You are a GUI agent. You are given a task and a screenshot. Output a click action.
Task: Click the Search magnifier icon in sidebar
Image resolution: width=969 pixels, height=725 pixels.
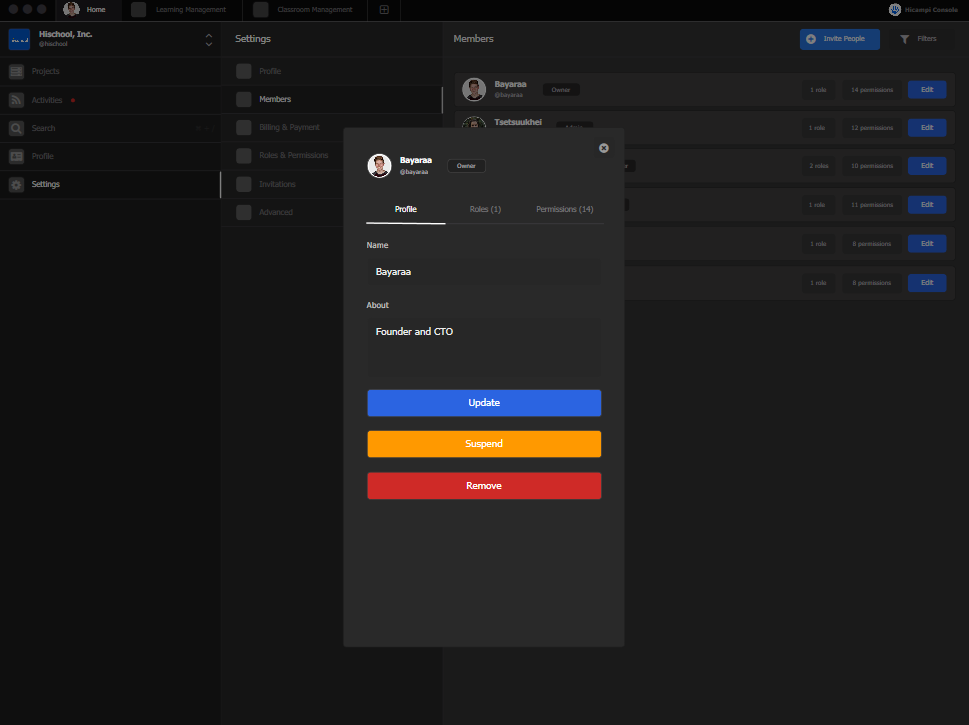tap(16, 128)
